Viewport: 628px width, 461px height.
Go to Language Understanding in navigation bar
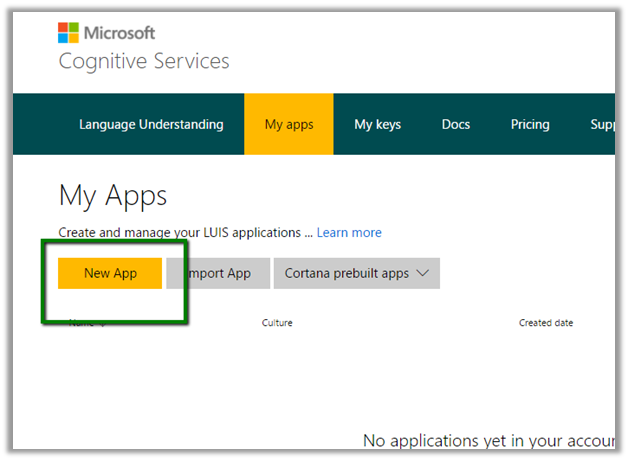(x=151, y=125)
